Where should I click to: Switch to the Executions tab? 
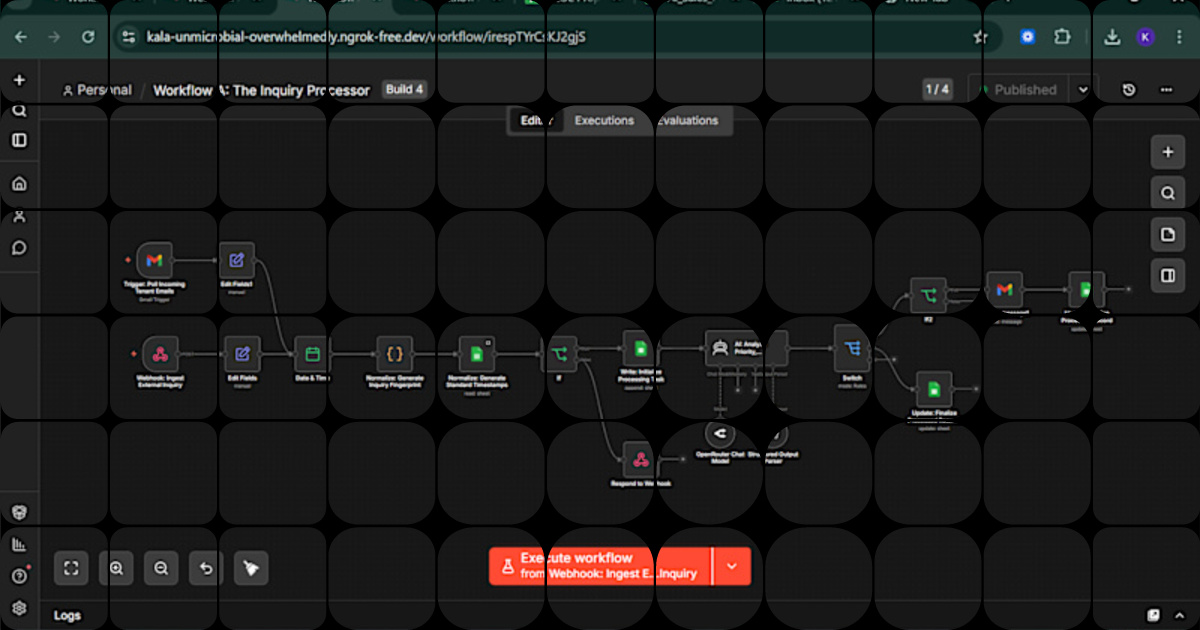(x=604, y=121)
